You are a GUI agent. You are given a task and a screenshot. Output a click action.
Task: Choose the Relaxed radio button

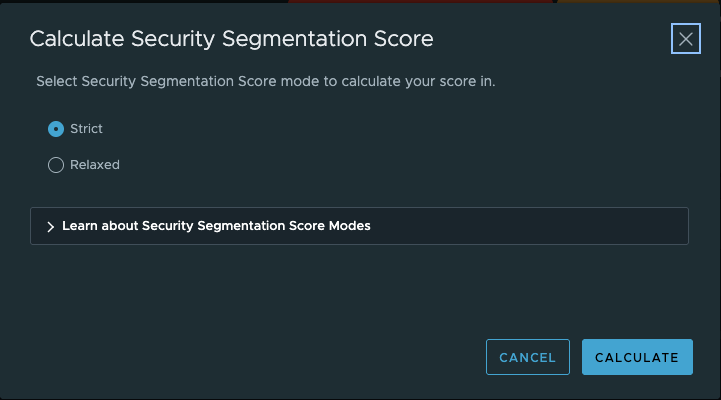coord(56,165)
